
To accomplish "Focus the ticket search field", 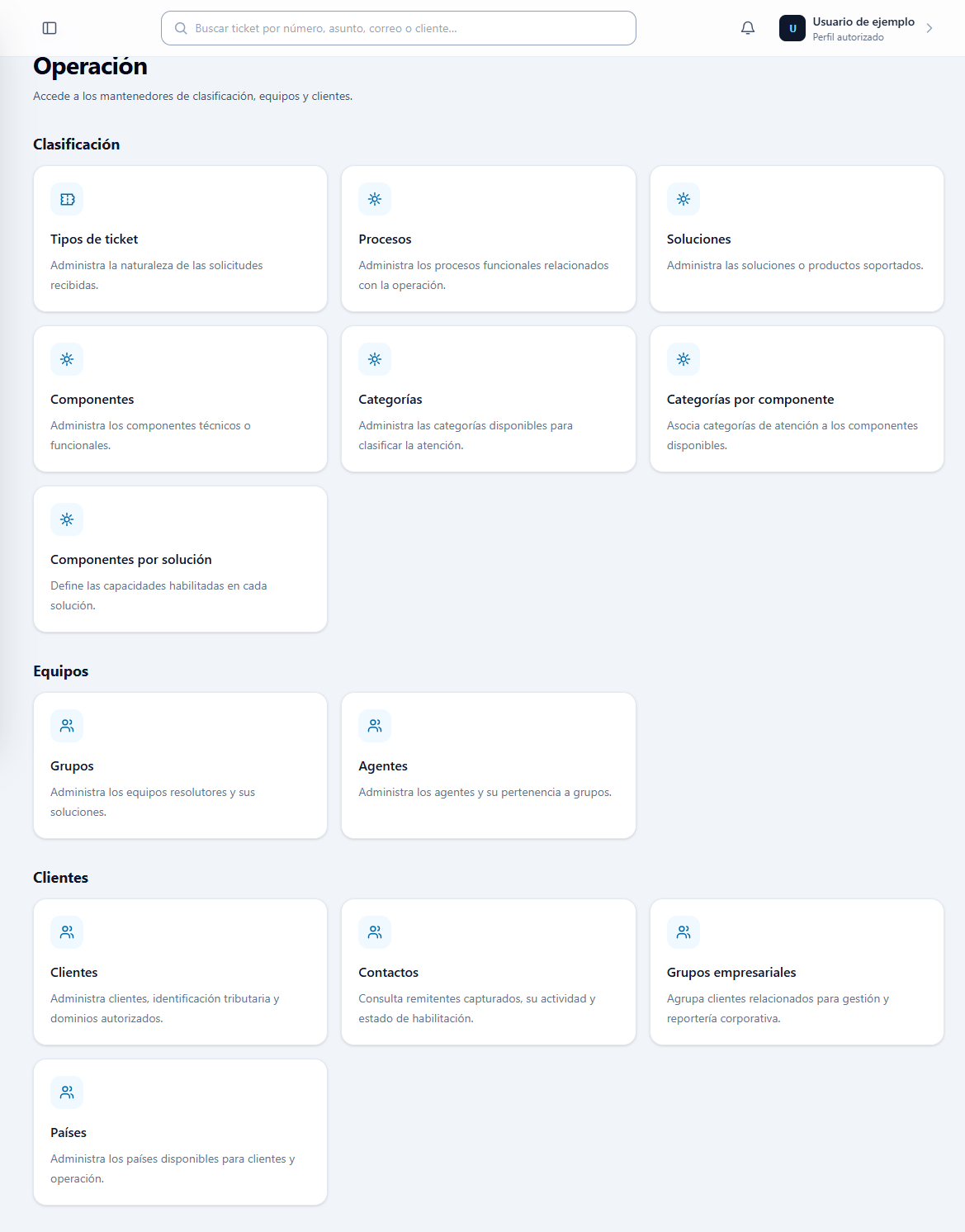I will click(399, 28).
